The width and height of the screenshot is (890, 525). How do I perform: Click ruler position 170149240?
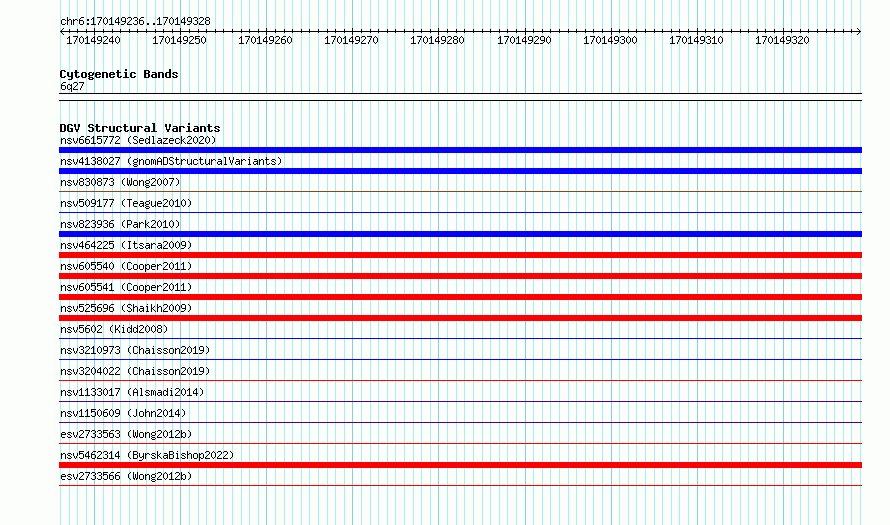94,40
